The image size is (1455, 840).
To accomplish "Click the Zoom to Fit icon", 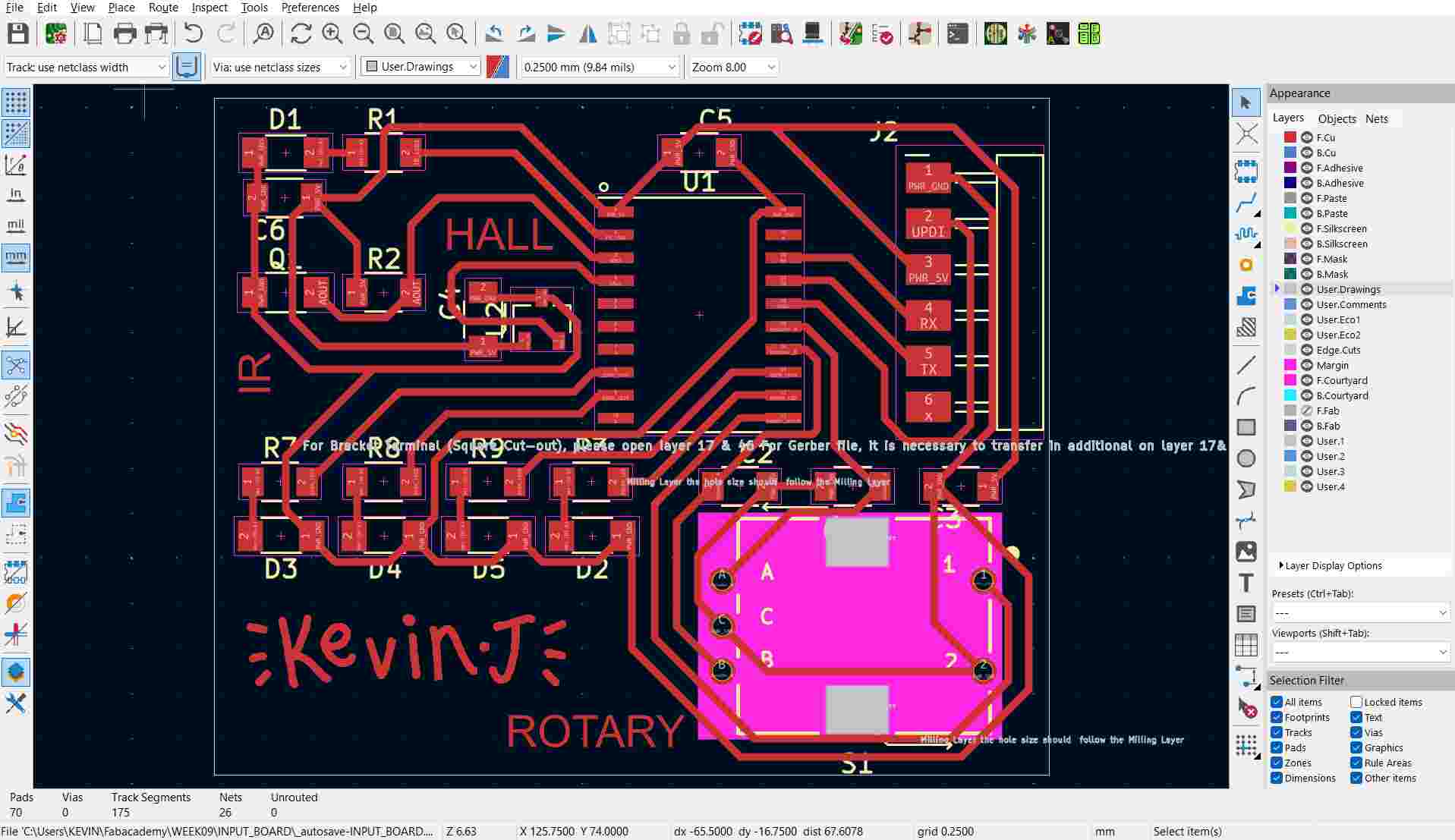I will click(394, 33).
